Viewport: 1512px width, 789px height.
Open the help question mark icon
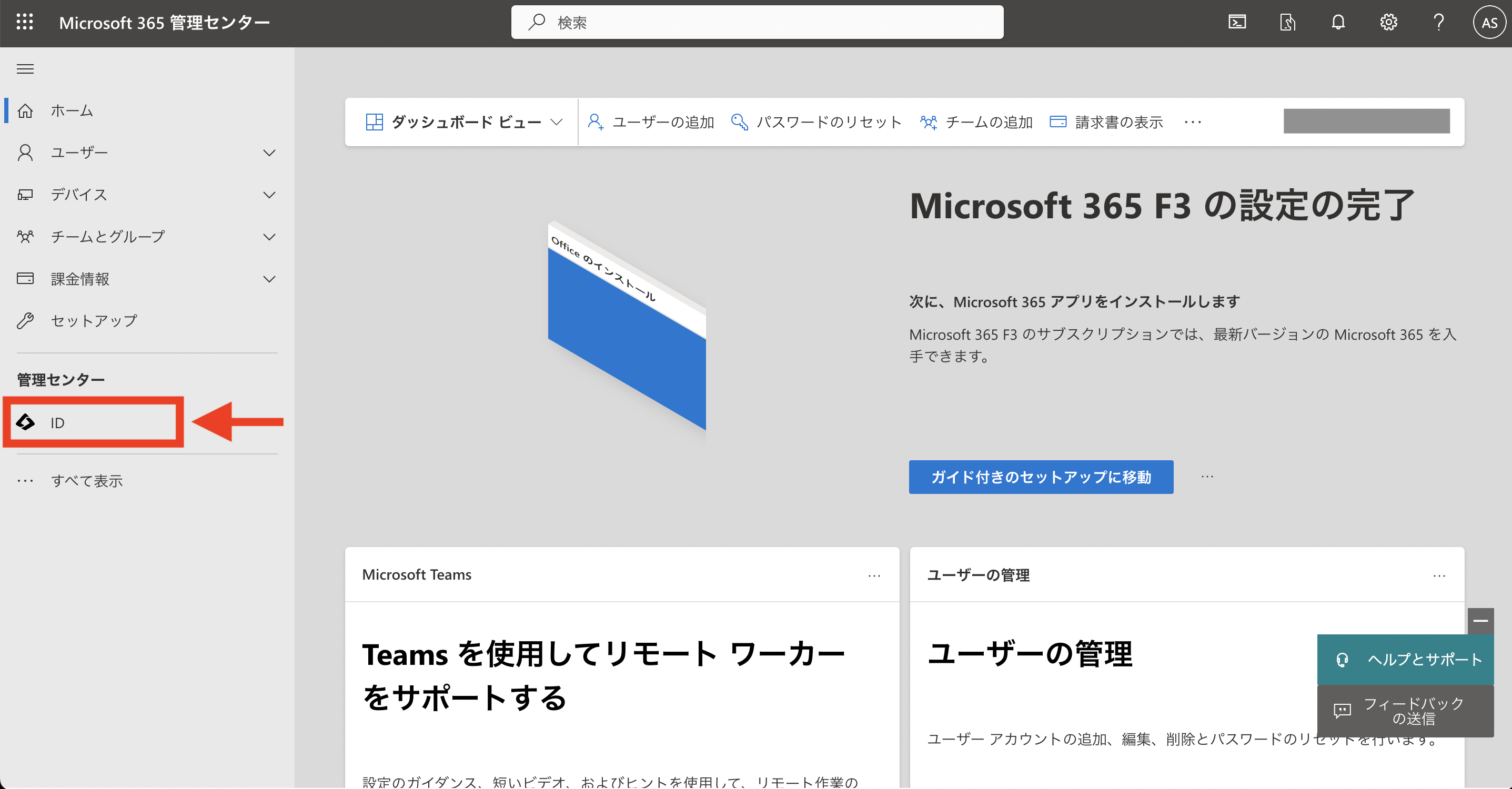coord(1439,22)
